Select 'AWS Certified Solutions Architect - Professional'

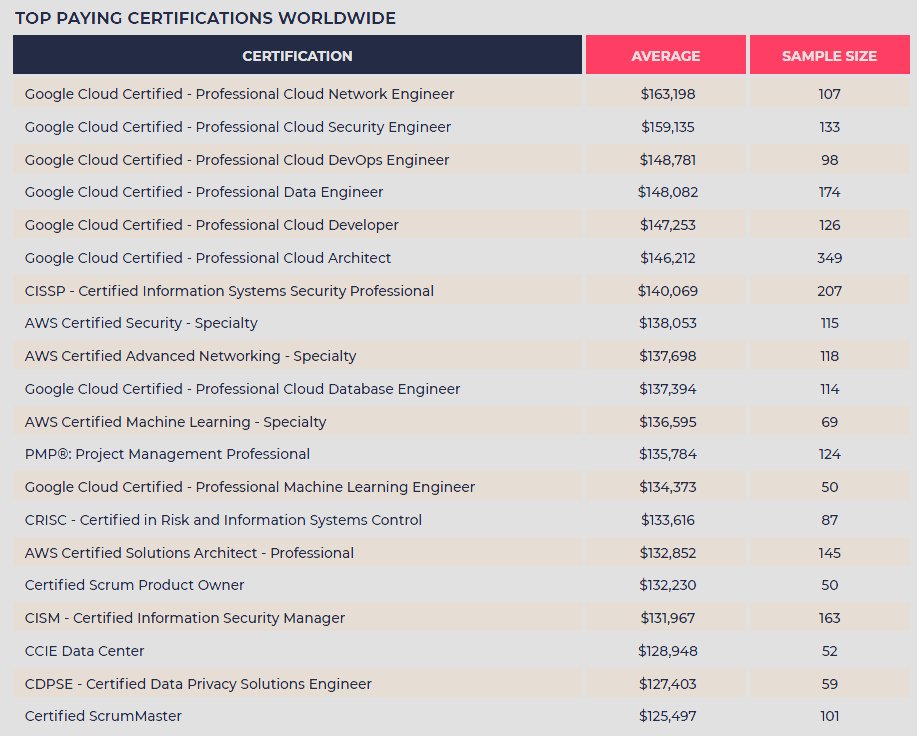pyautogui.click(x=189, y=552)
